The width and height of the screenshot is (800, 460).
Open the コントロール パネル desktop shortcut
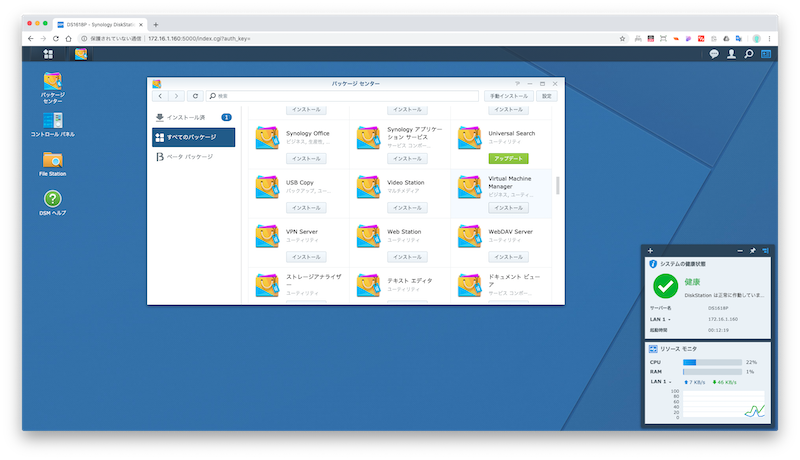pyautogui.click(x=53, y=125)
